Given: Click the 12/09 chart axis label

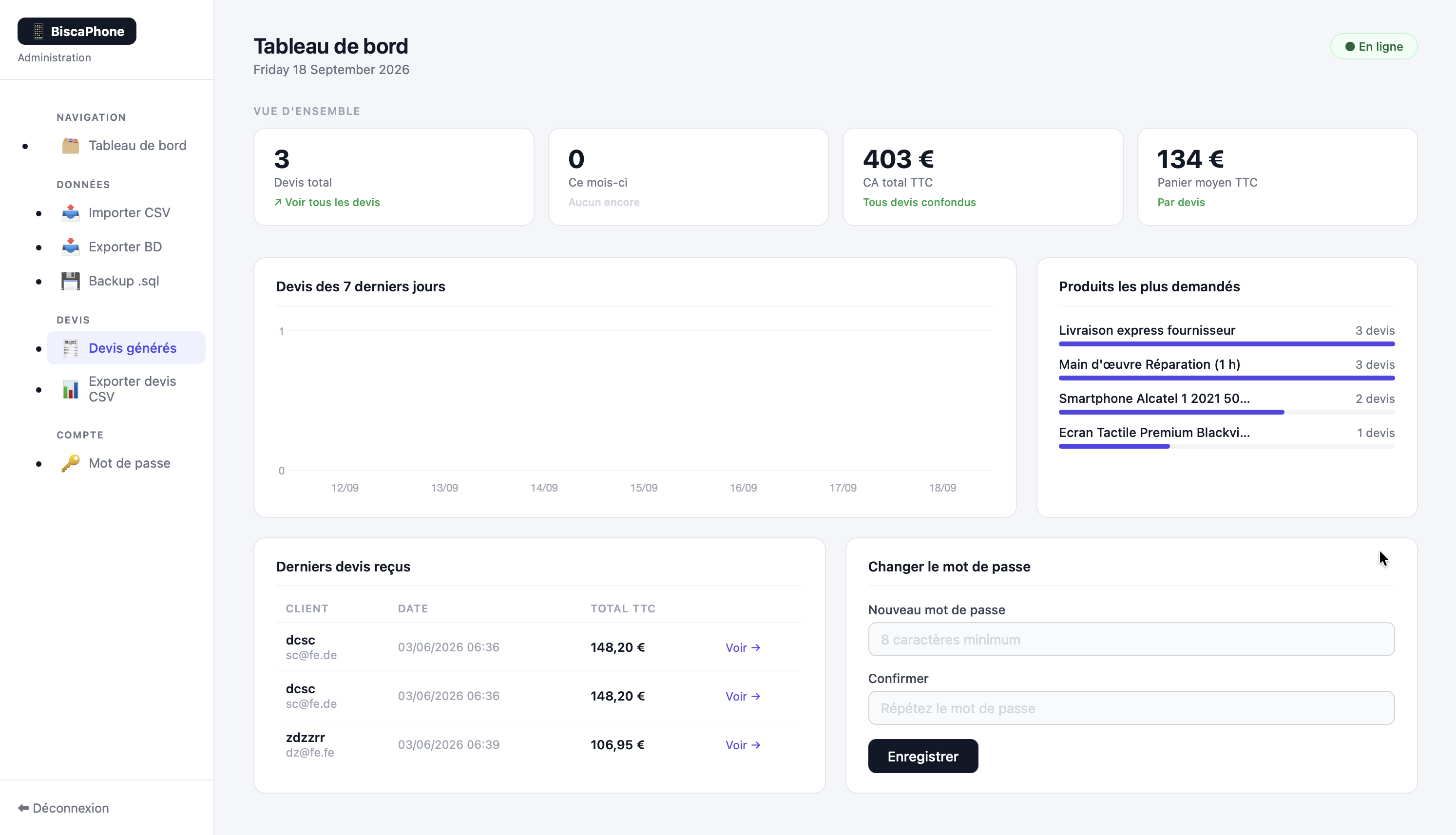Looking at the screenshot, I should tap(345, 488).
